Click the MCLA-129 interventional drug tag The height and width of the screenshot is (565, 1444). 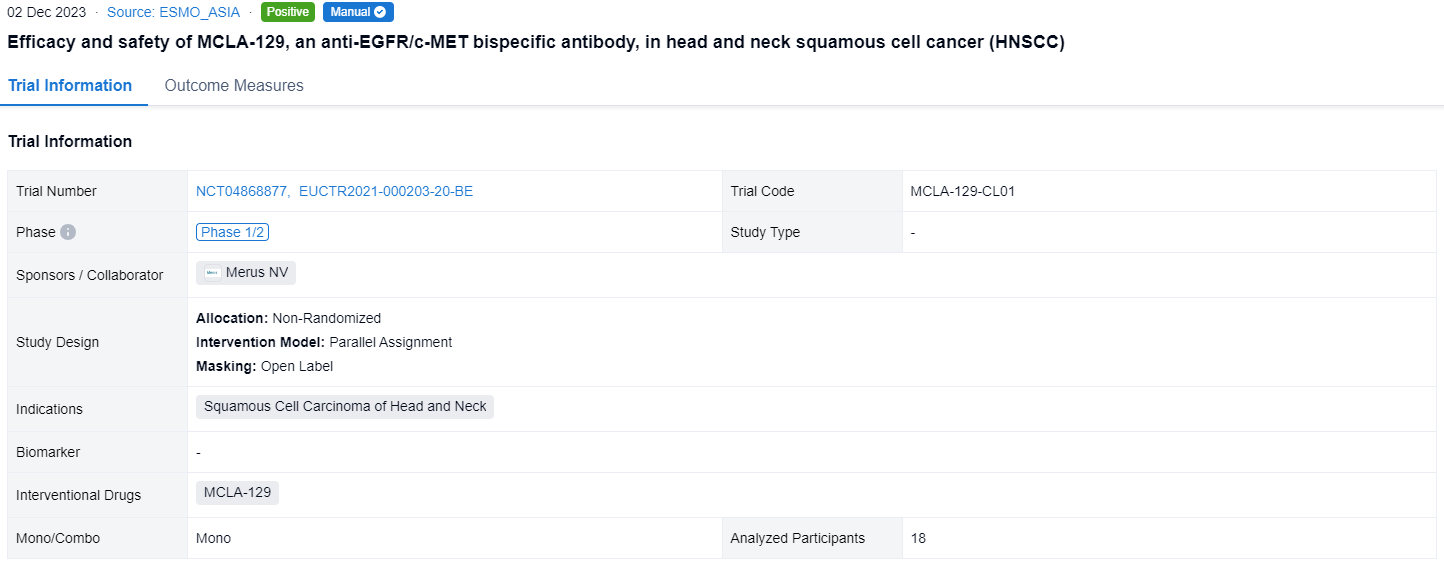pyautogui.click(x=237, y=493)
